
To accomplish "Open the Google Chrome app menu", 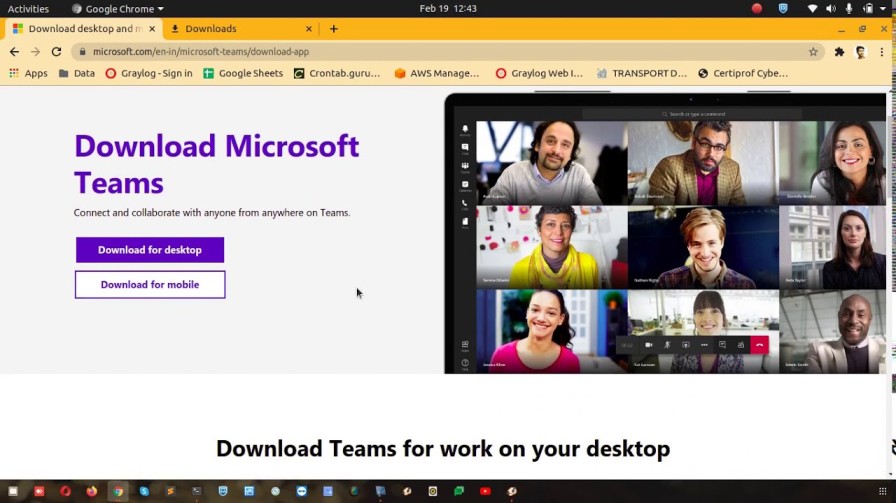I will click(118, 9).
